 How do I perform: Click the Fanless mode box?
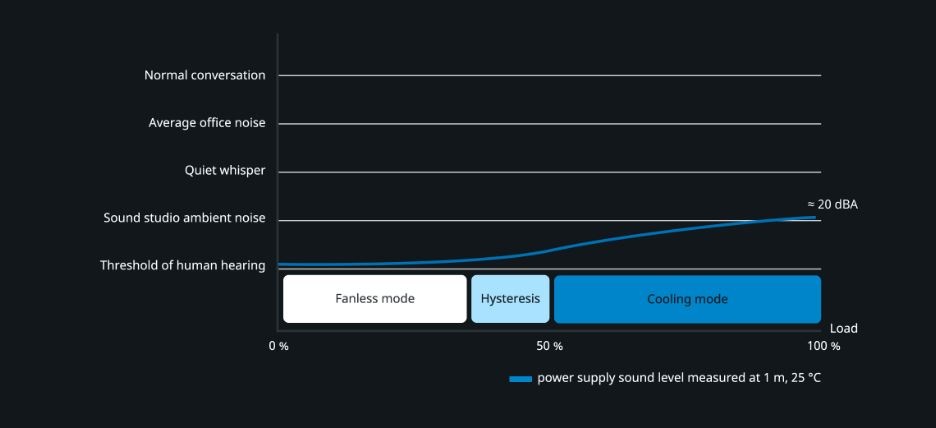tap(374, 299)
